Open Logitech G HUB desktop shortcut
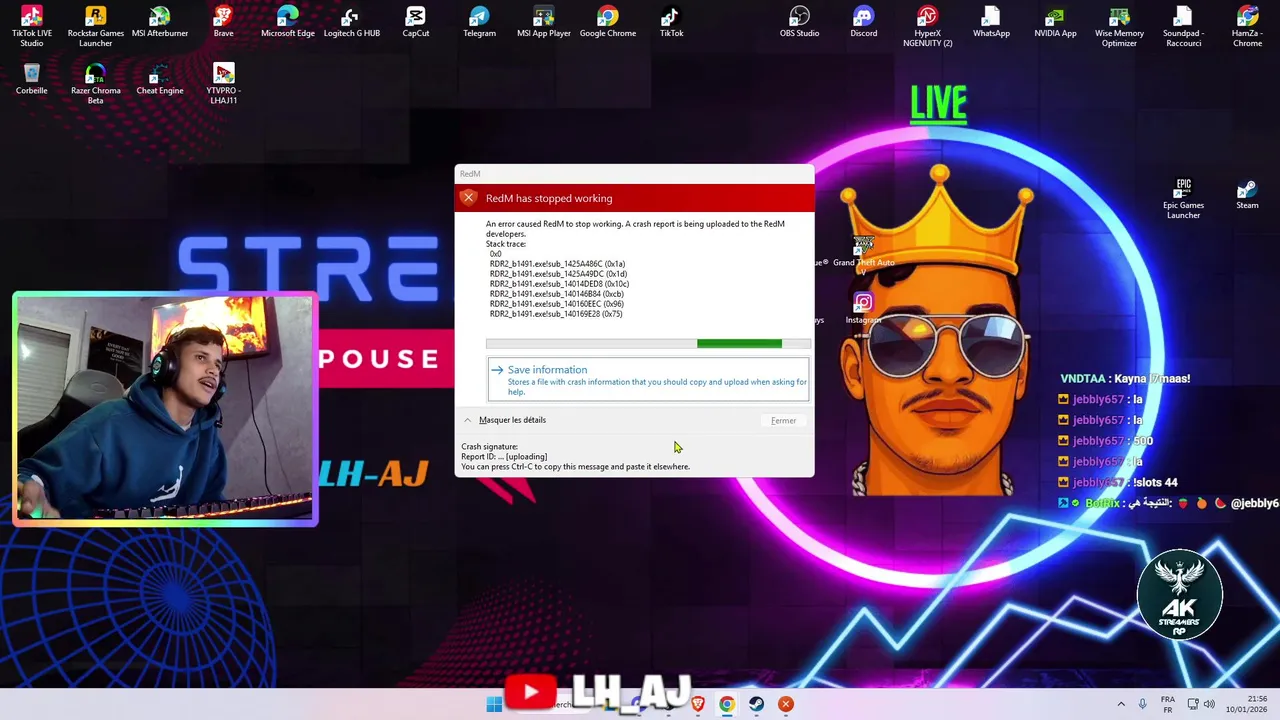Viewport: 1280px width, 720px height. 352,22
